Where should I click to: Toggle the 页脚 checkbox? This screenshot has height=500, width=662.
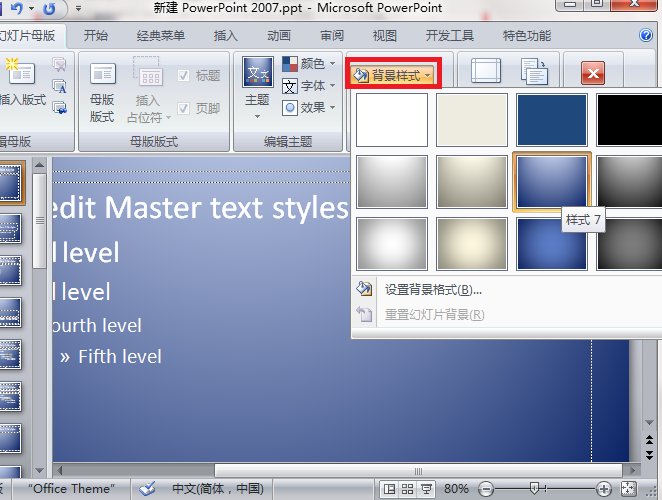(183, 109)
